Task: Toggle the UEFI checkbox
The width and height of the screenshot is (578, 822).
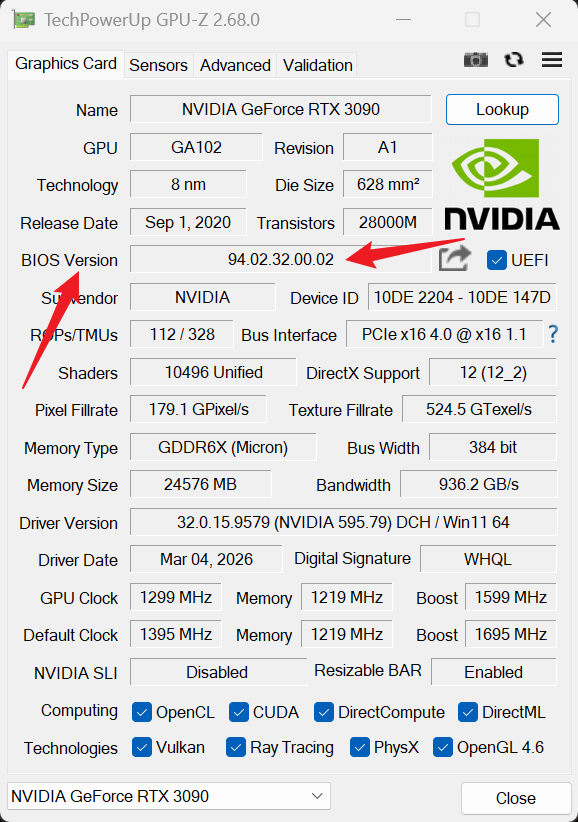Action: pos(496,260)
